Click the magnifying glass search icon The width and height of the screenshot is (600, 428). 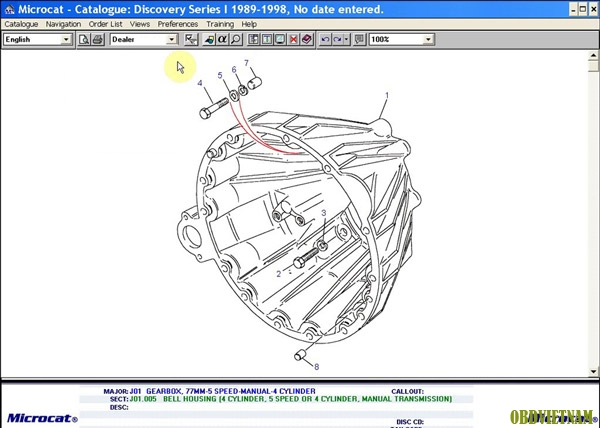236,39
